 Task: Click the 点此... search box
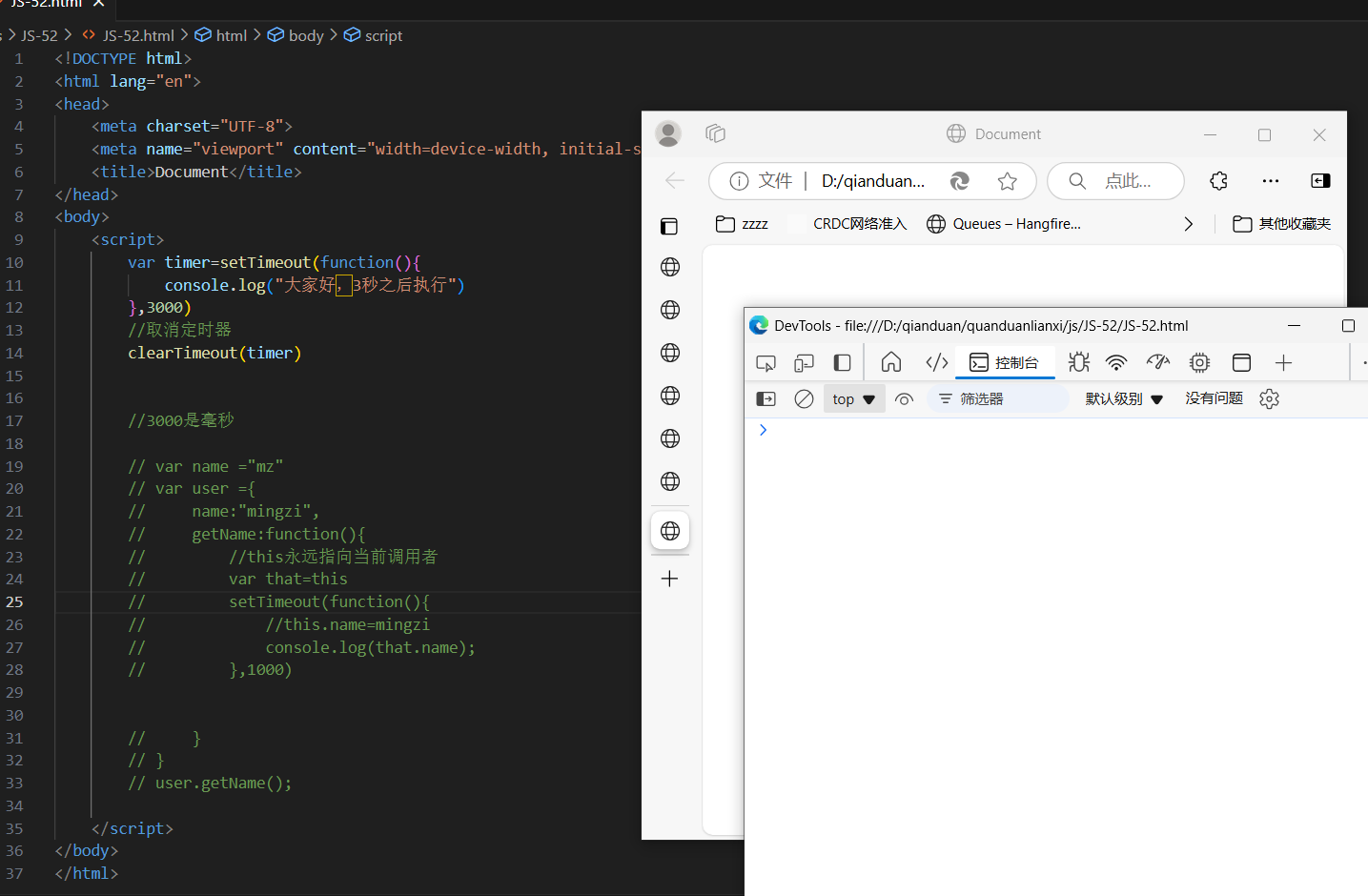pos(1115,181)
